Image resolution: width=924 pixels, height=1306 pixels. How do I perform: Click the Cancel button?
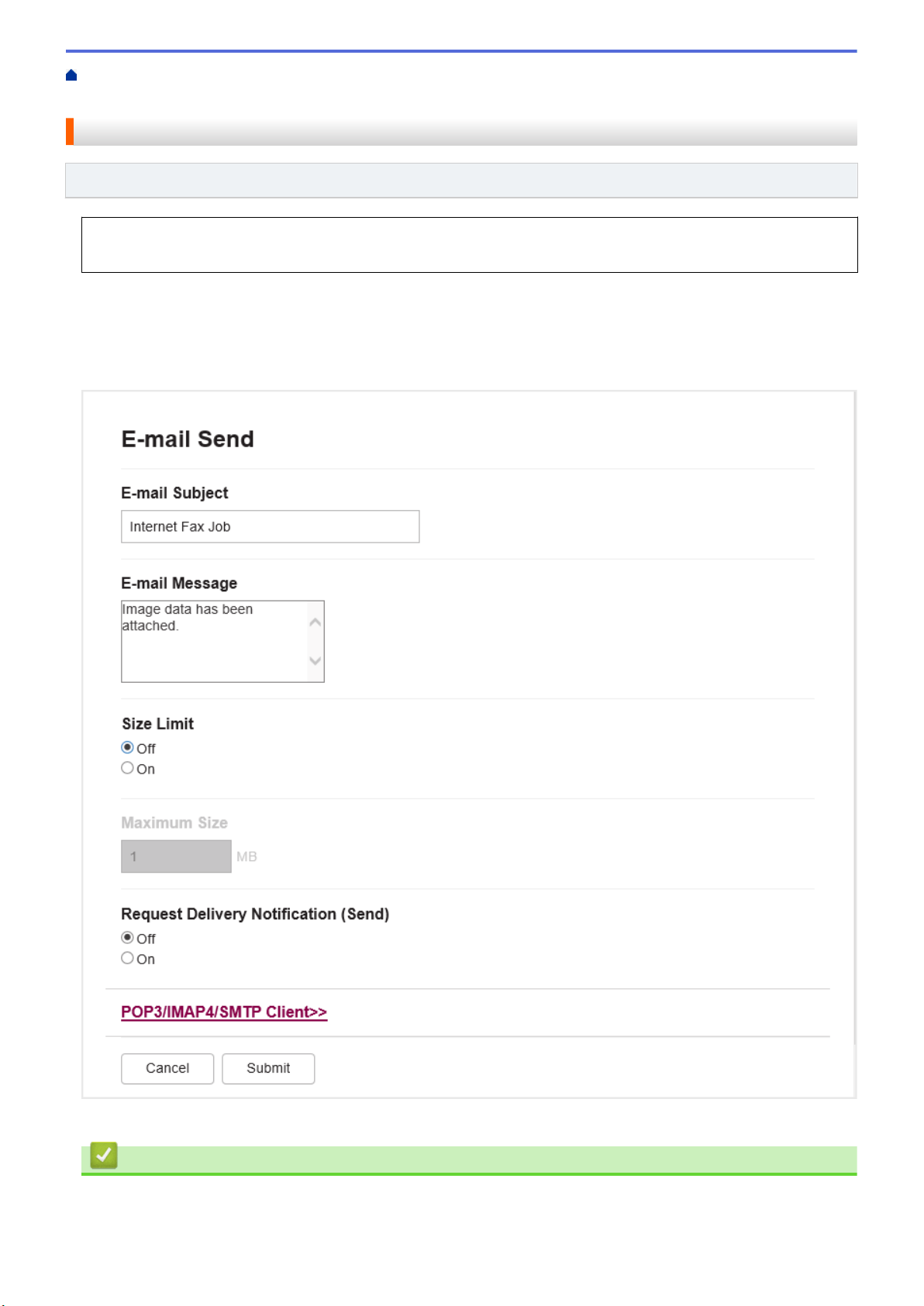[x=167, y=1068]
